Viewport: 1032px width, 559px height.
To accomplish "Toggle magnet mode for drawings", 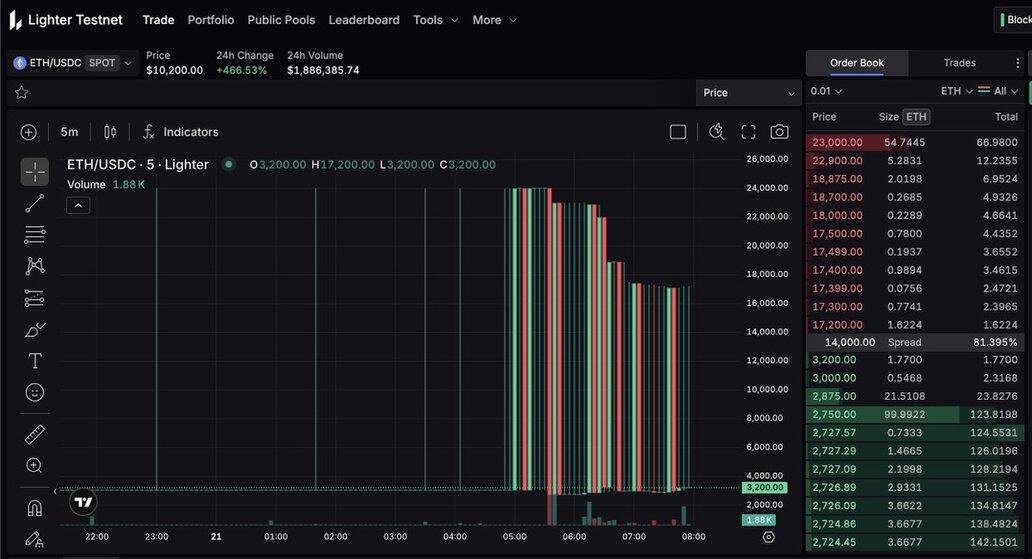I will pos(34,508).
